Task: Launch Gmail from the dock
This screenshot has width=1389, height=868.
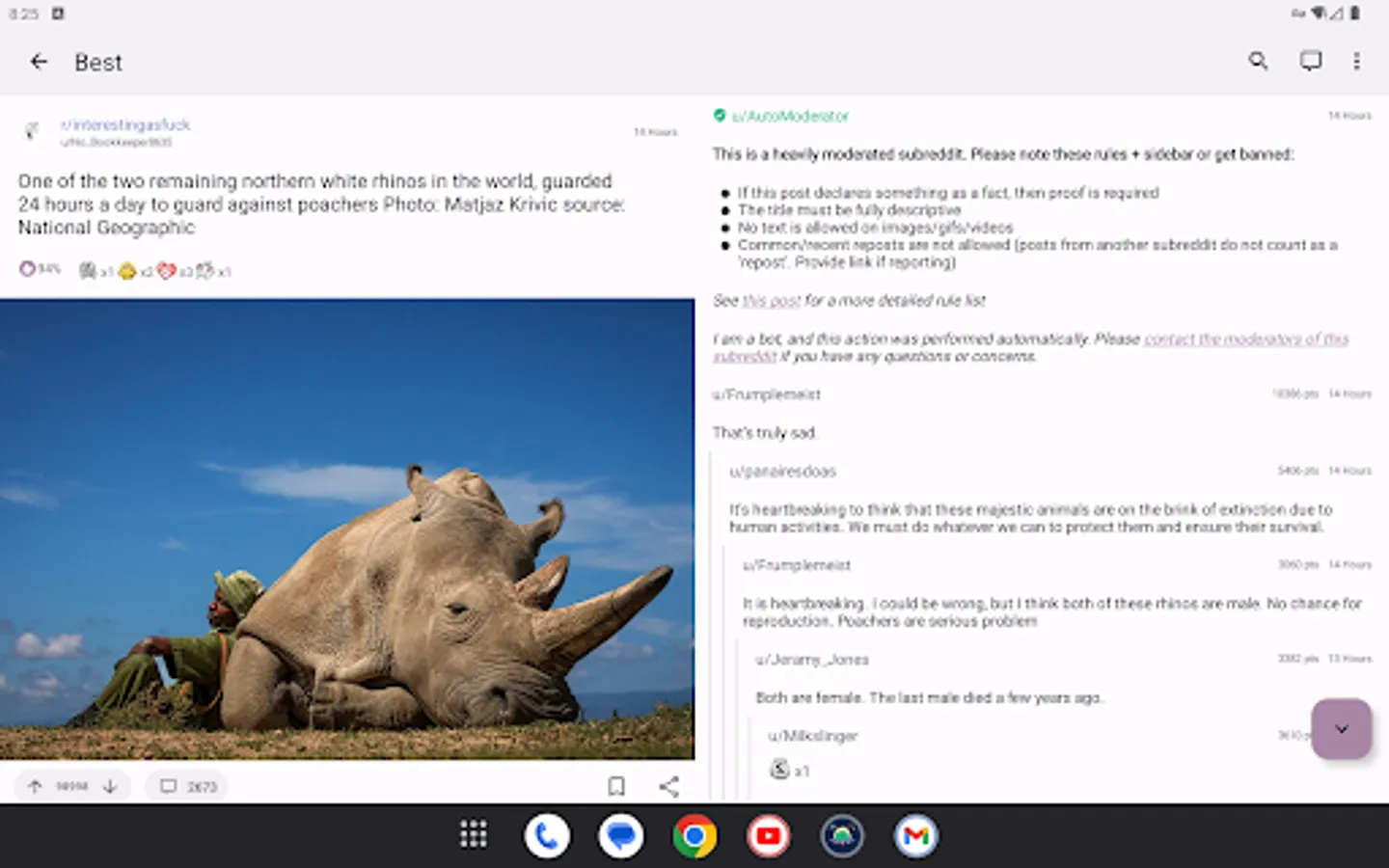Action: pos(916,835)
